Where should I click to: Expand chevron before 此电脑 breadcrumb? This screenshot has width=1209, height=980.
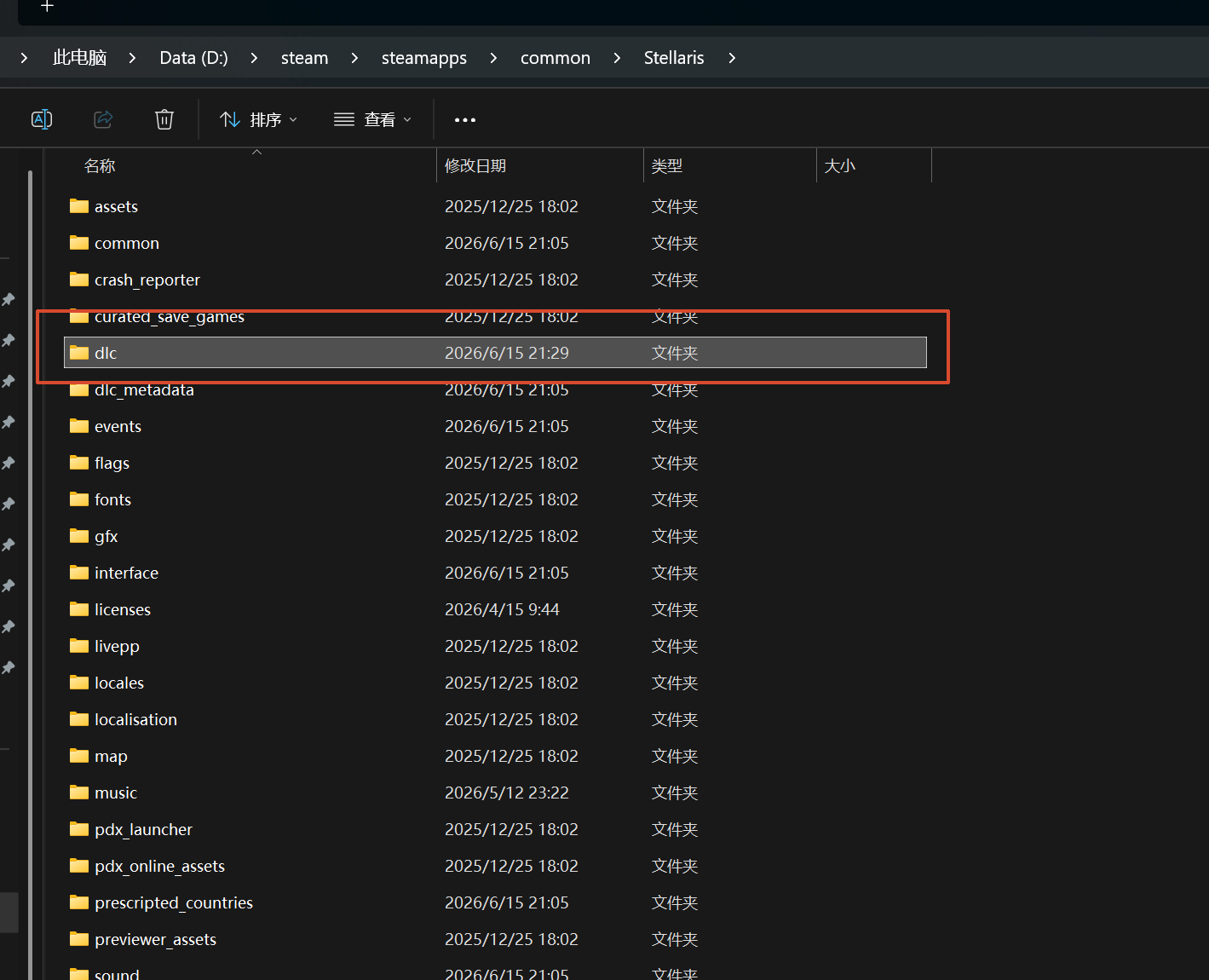24,58
